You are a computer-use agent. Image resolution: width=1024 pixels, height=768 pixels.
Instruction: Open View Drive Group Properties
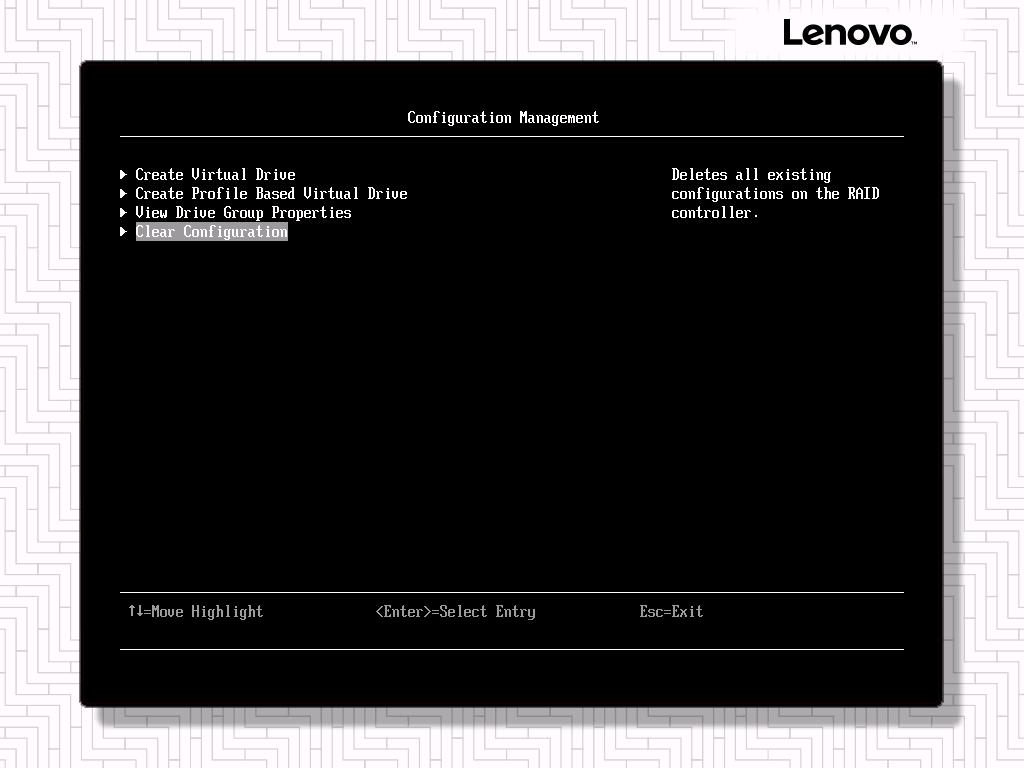243,212
